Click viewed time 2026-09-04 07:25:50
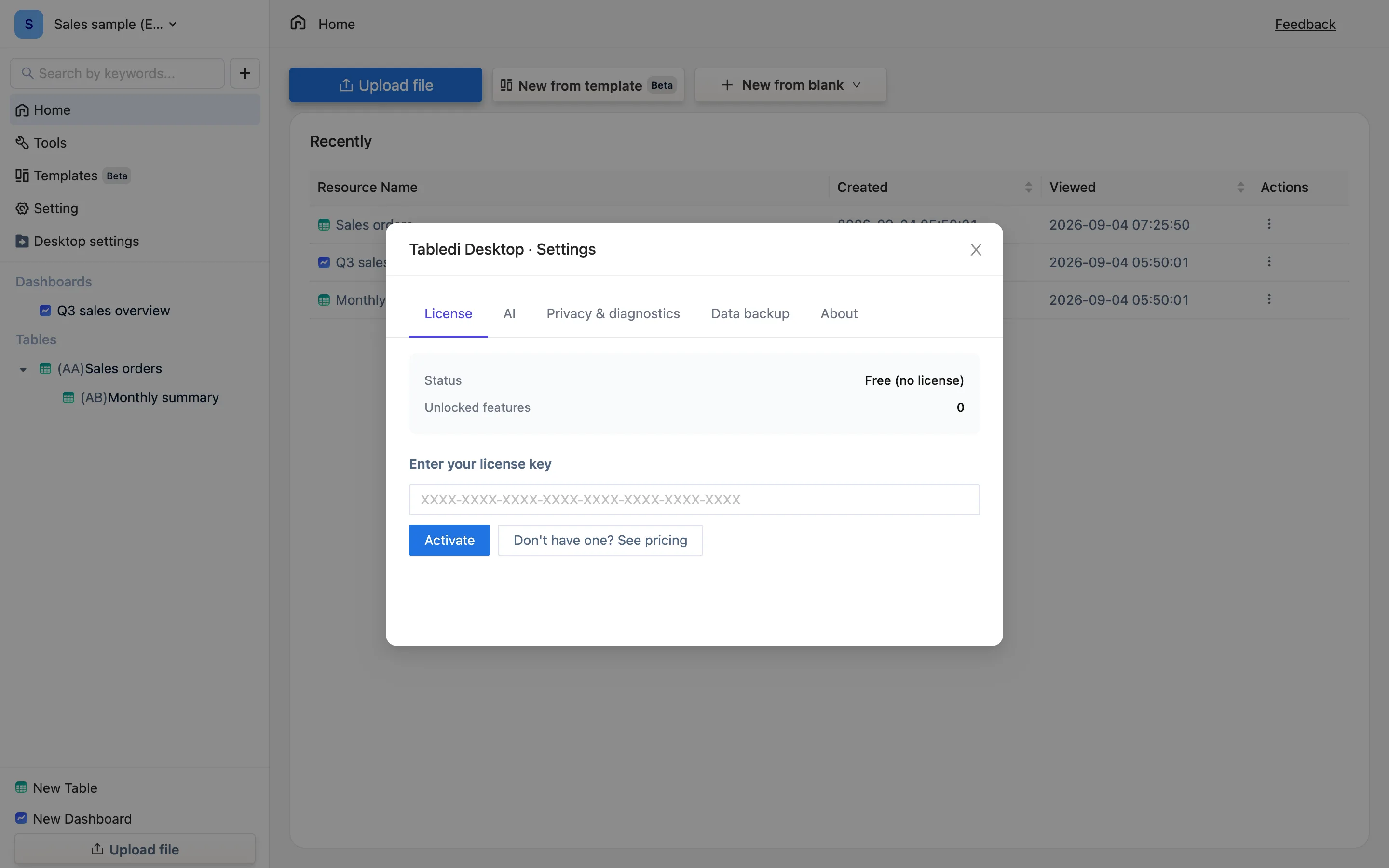 tap(1119, 224)
